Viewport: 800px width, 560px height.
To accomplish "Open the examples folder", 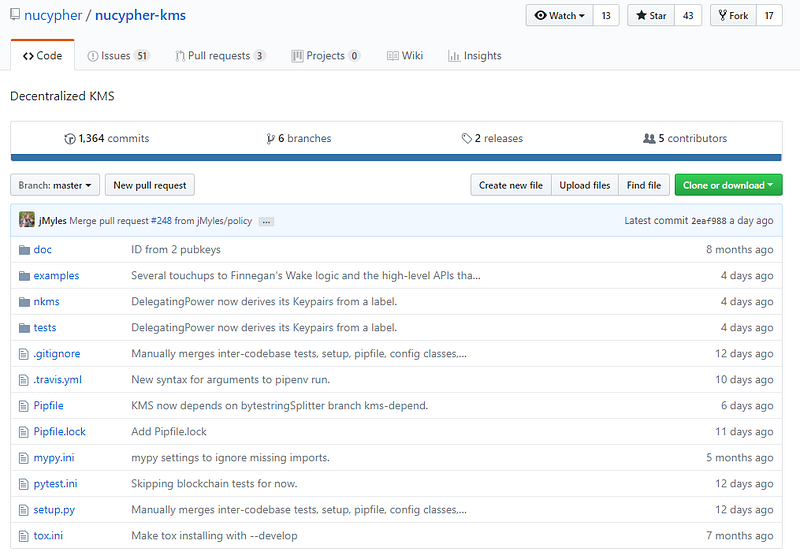I will coord(56,275).
